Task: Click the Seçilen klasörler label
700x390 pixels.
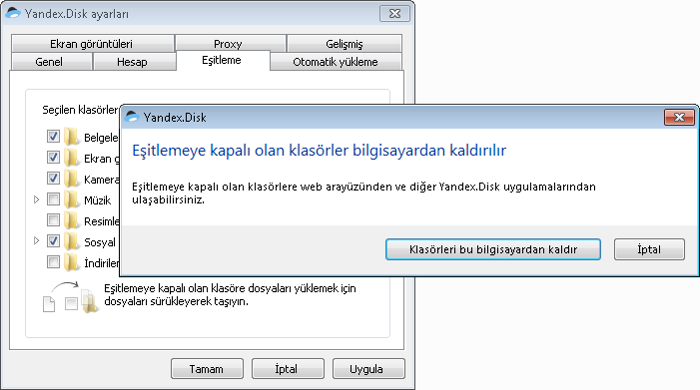Action: (80, 110)
